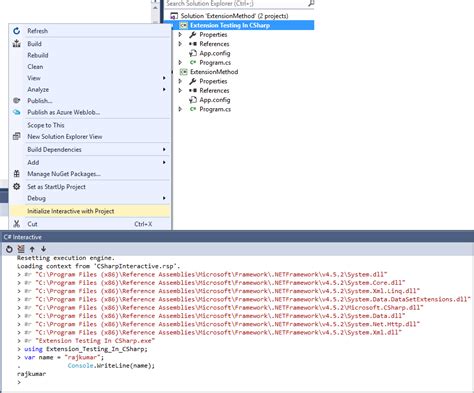
Task: Click the Azure WebJob cloud icon
Action: [17, 112]
